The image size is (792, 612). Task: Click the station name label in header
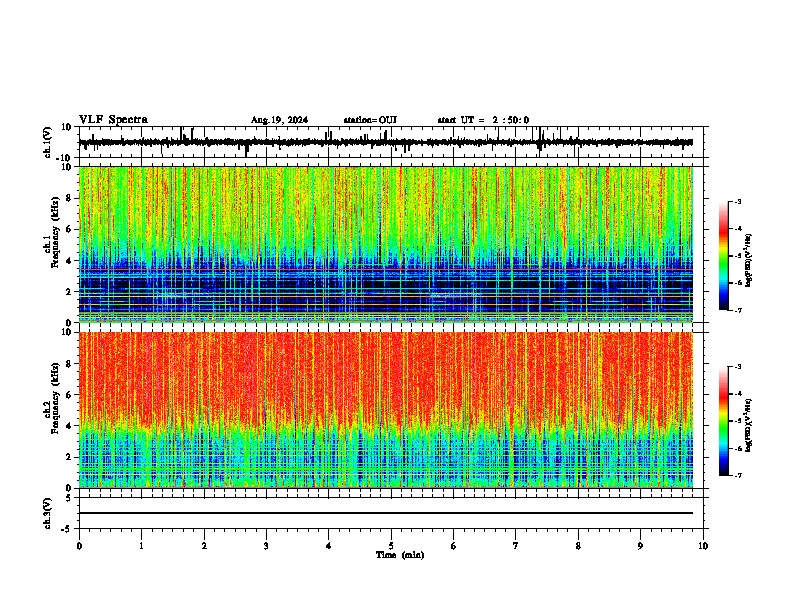[370, 120]
